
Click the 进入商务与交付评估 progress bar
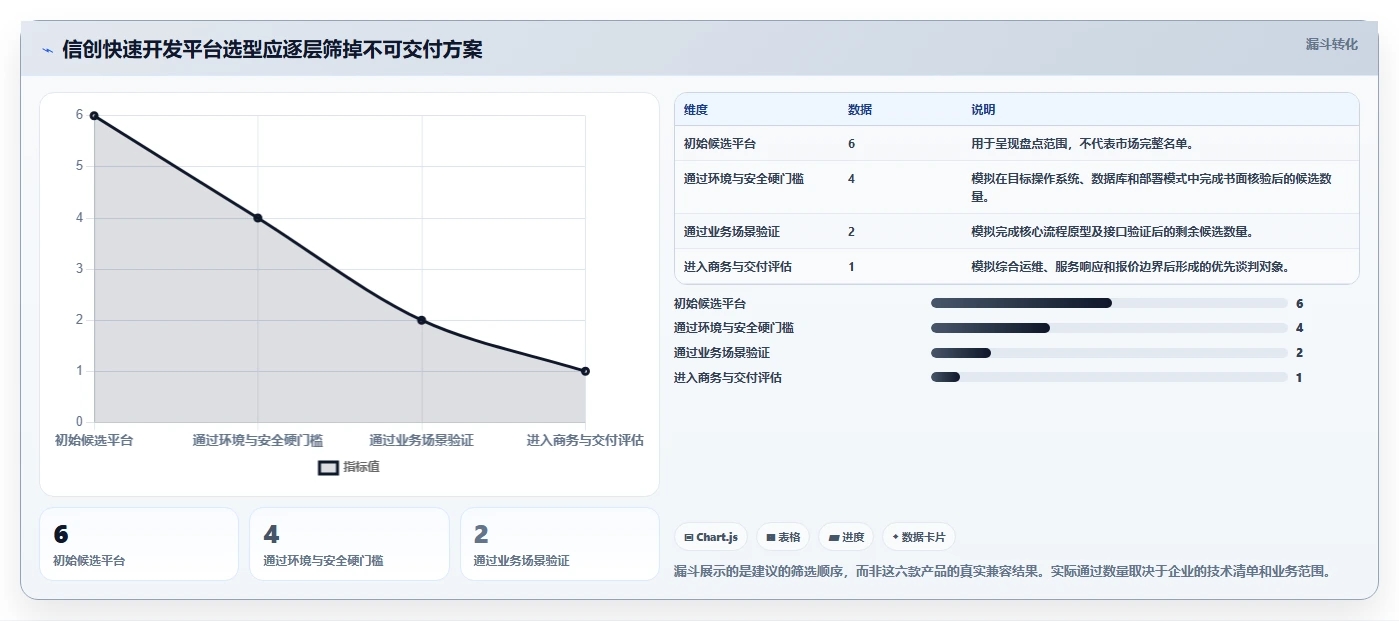point(1109,378)
